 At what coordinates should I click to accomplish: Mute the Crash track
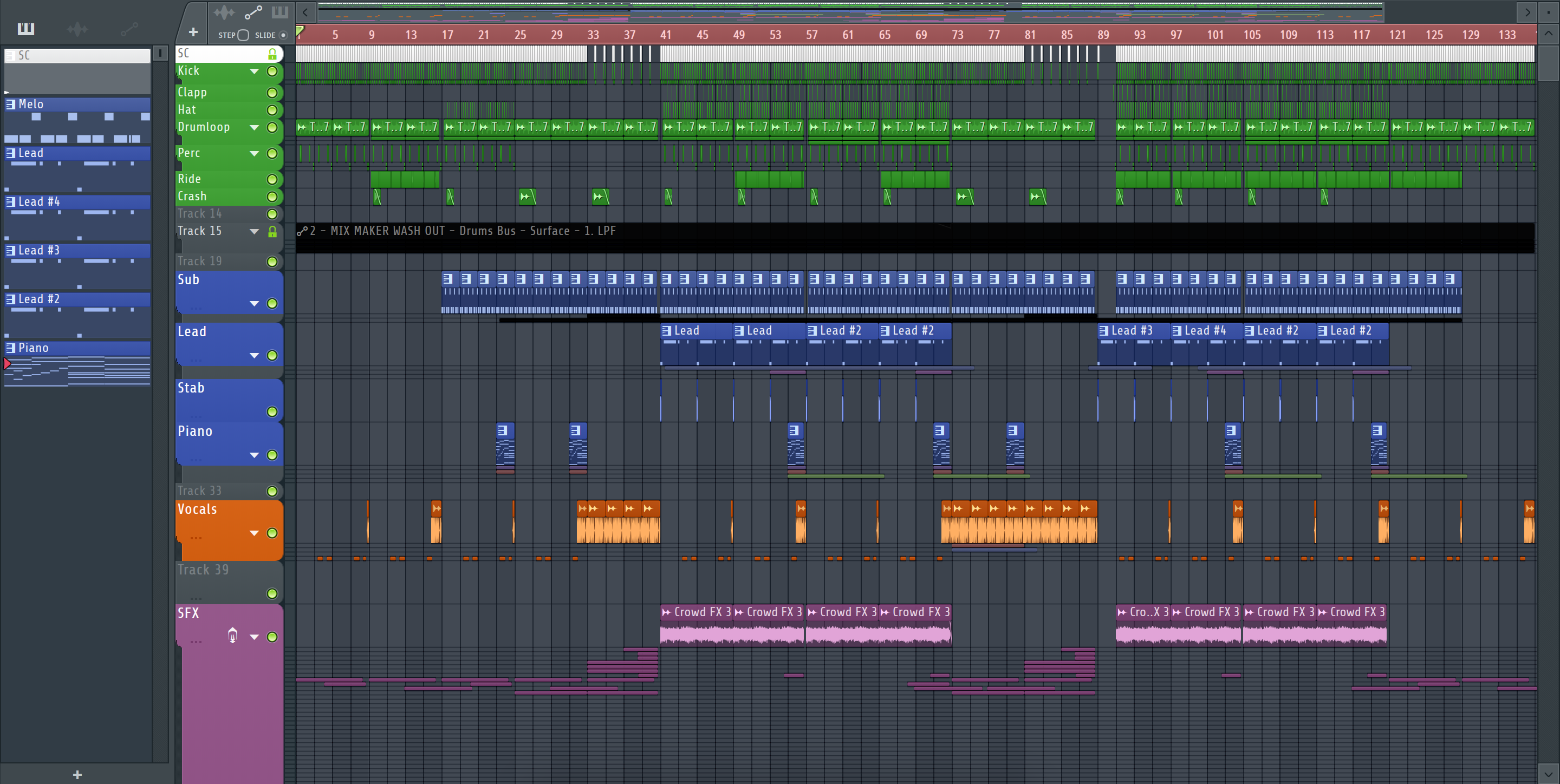click(x=272, y=197)
